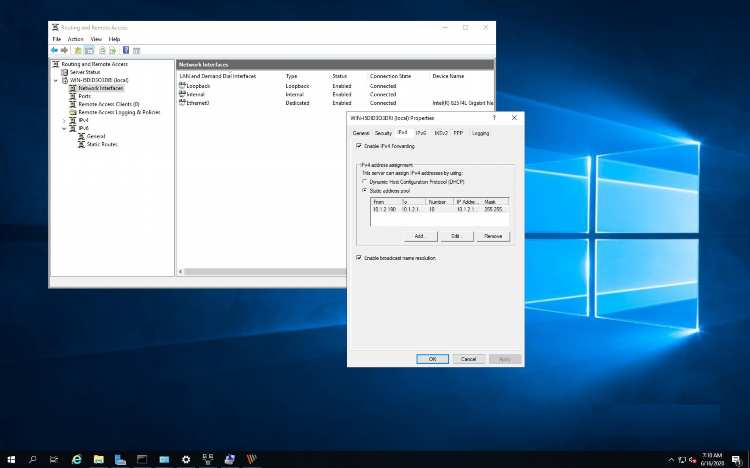750x468 pixels.
Task: Click the Back arrow in the MMC toolbar
Action: [x=54, y=50]
